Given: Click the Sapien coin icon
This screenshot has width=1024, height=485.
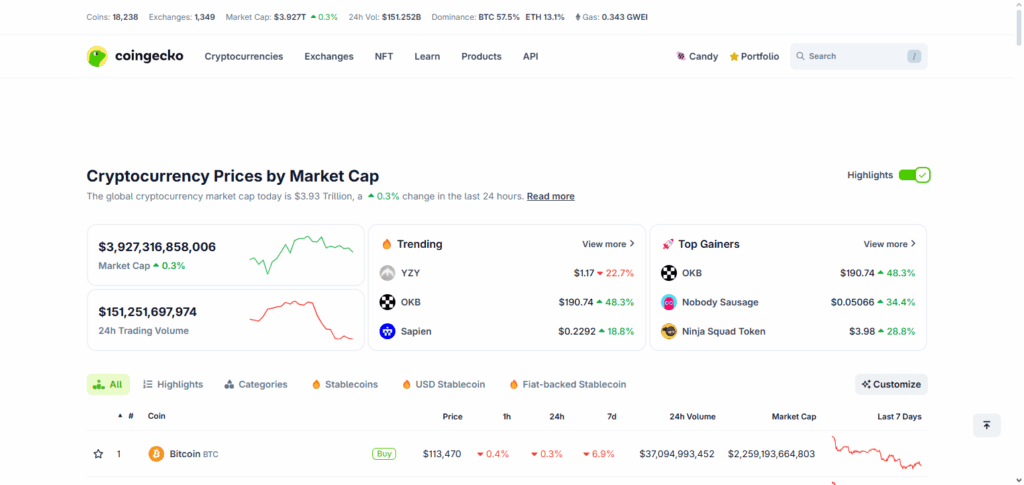Looking at the screenshot, I should pyautogui.click(x=387, y=331).
